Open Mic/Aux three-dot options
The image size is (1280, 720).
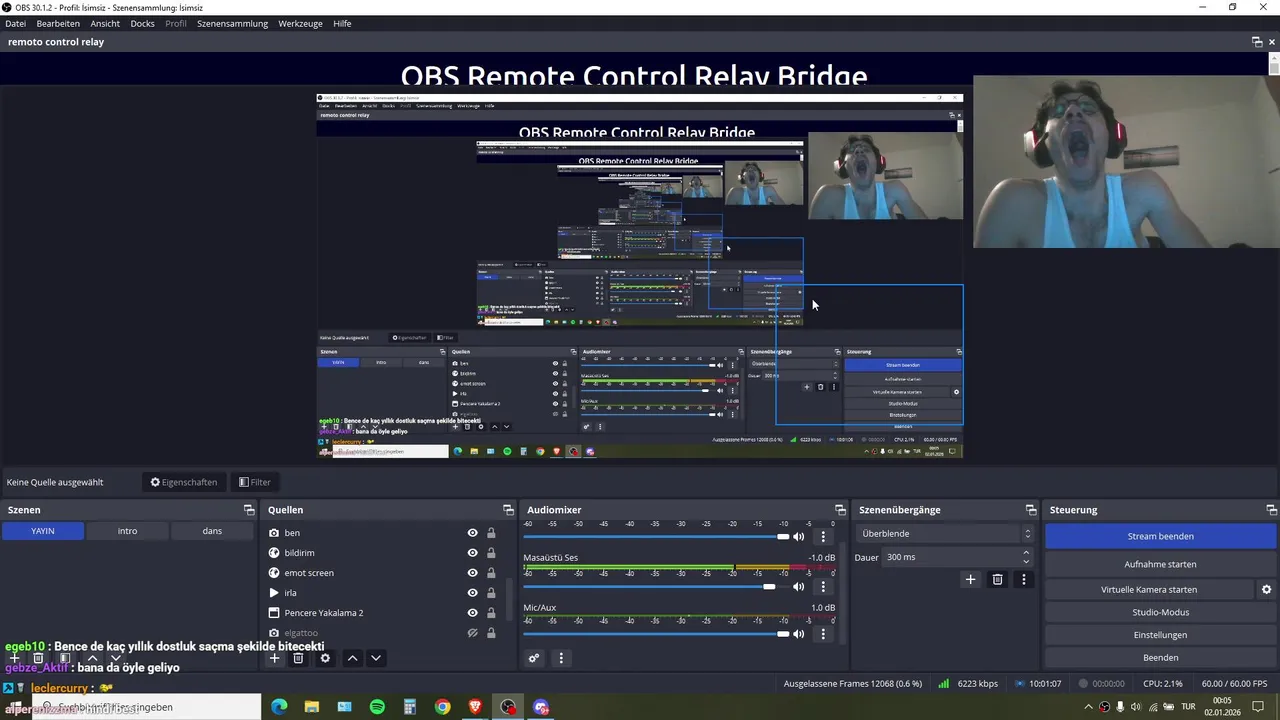pyautogui.click(x=823, y=633)
